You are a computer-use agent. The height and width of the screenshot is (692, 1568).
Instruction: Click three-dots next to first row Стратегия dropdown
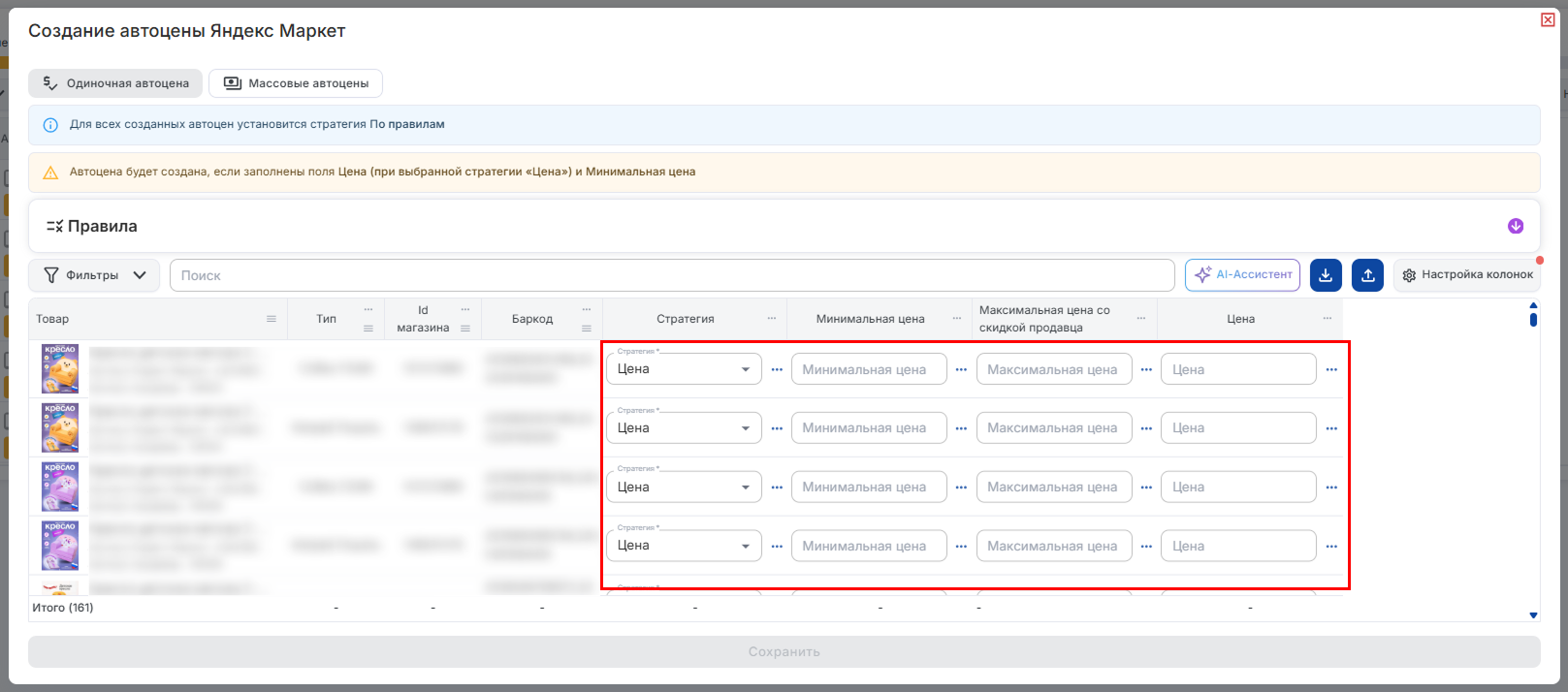click(777, 369)
